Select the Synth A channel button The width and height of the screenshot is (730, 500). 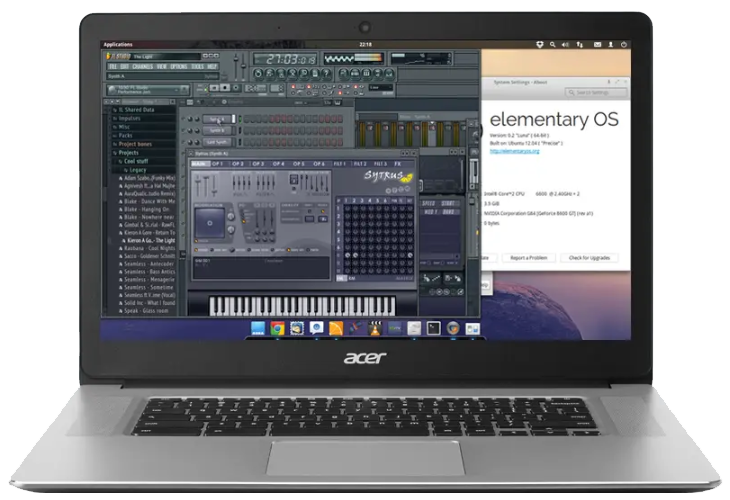(216, 119)
